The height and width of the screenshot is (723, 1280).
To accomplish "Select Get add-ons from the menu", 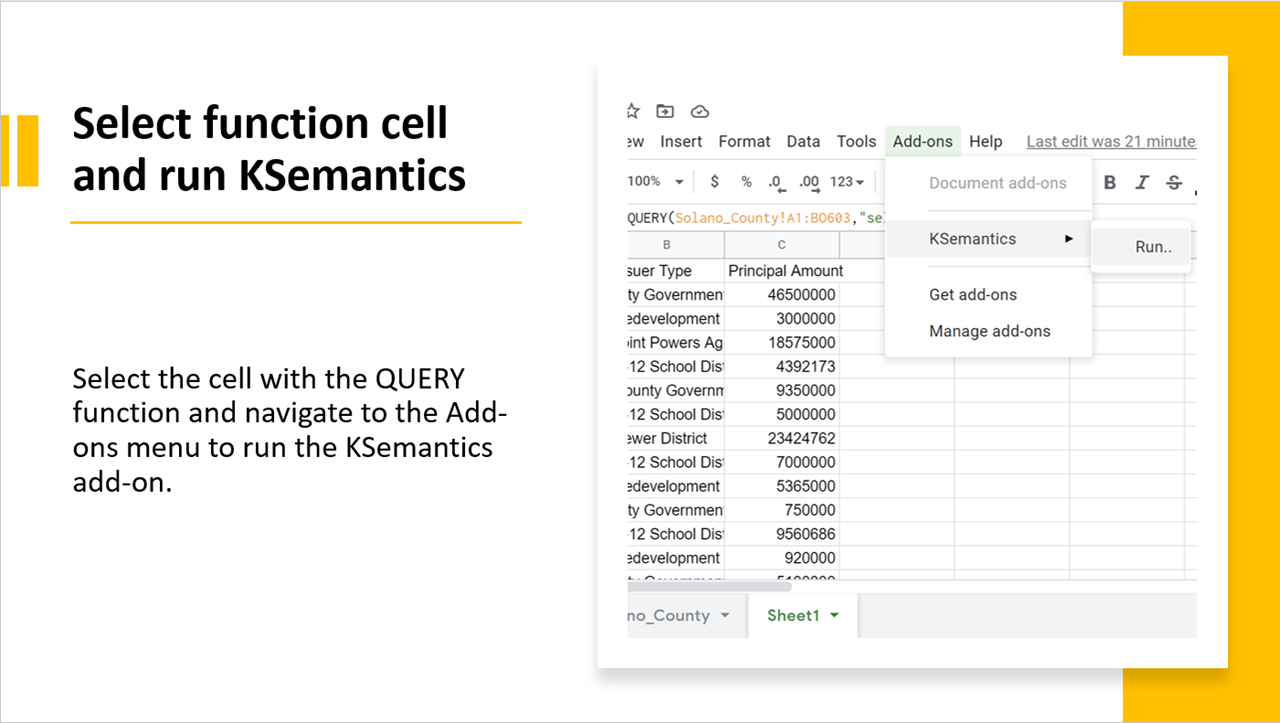I will [x=972, y=294].
